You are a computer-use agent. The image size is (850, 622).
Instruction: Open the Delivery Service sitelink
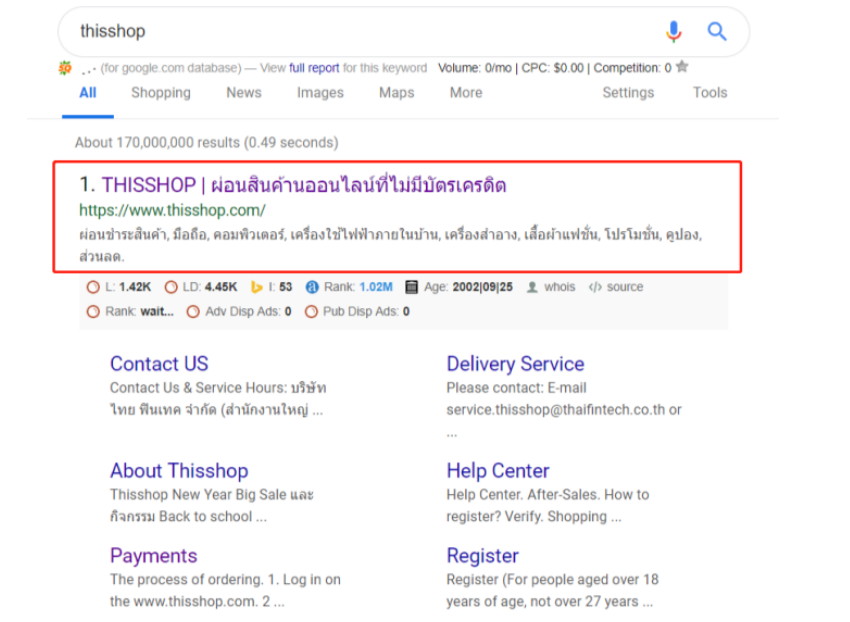(515, 364)
